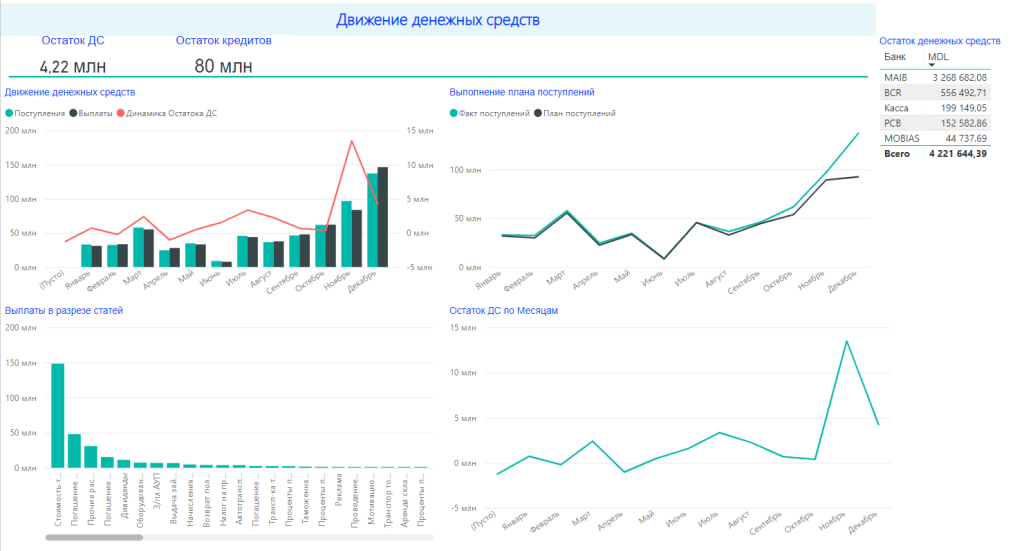Click the Движение денежных средств title banner

[439, 20]
